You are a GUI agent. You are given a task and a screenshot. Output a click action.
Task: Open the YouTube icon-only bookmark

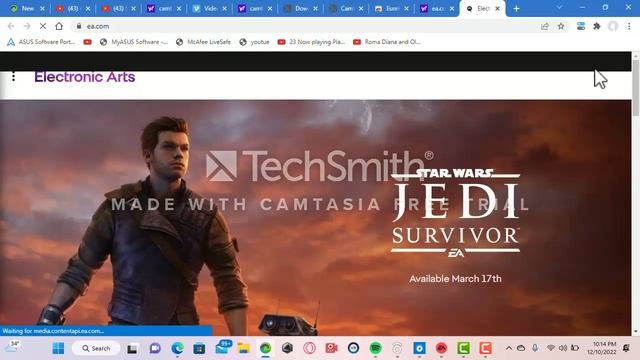point(87,42)
